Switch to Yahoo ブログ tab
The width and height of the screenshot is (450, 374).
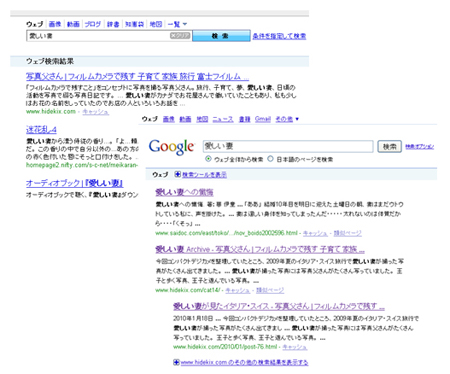click(93, 24)
